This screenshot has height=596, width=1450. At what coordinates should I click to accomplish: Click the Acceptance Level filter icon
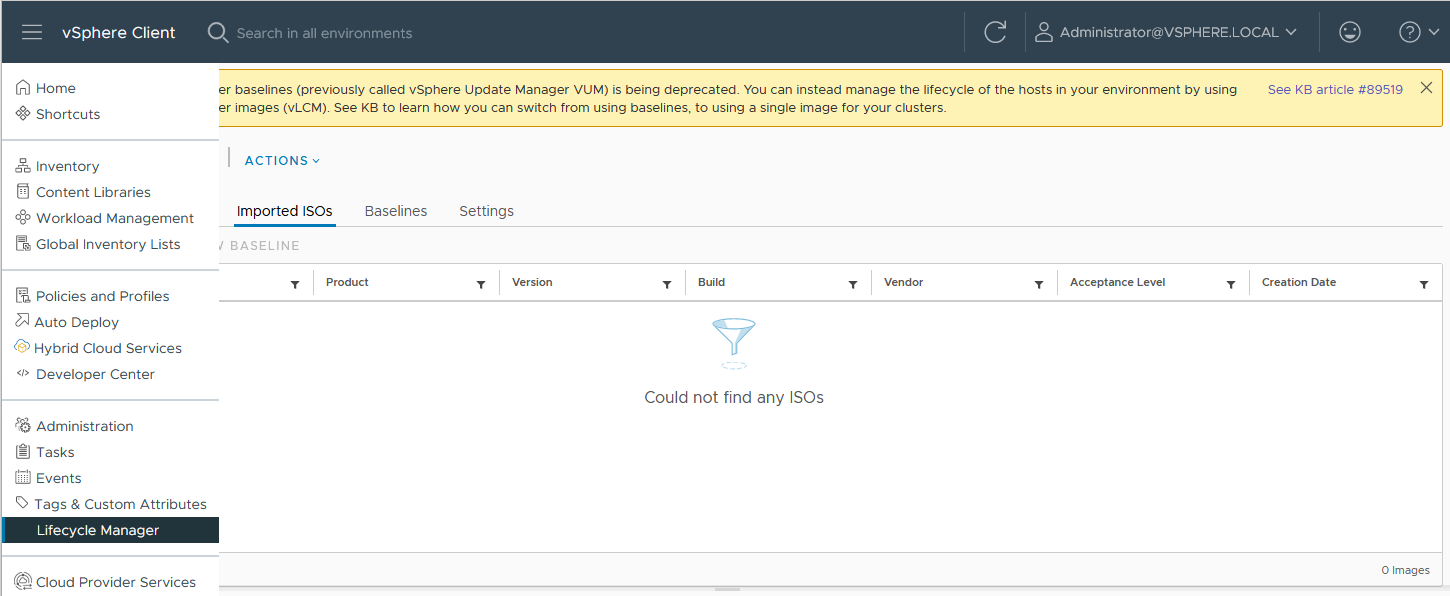[x=1231, y=284]
